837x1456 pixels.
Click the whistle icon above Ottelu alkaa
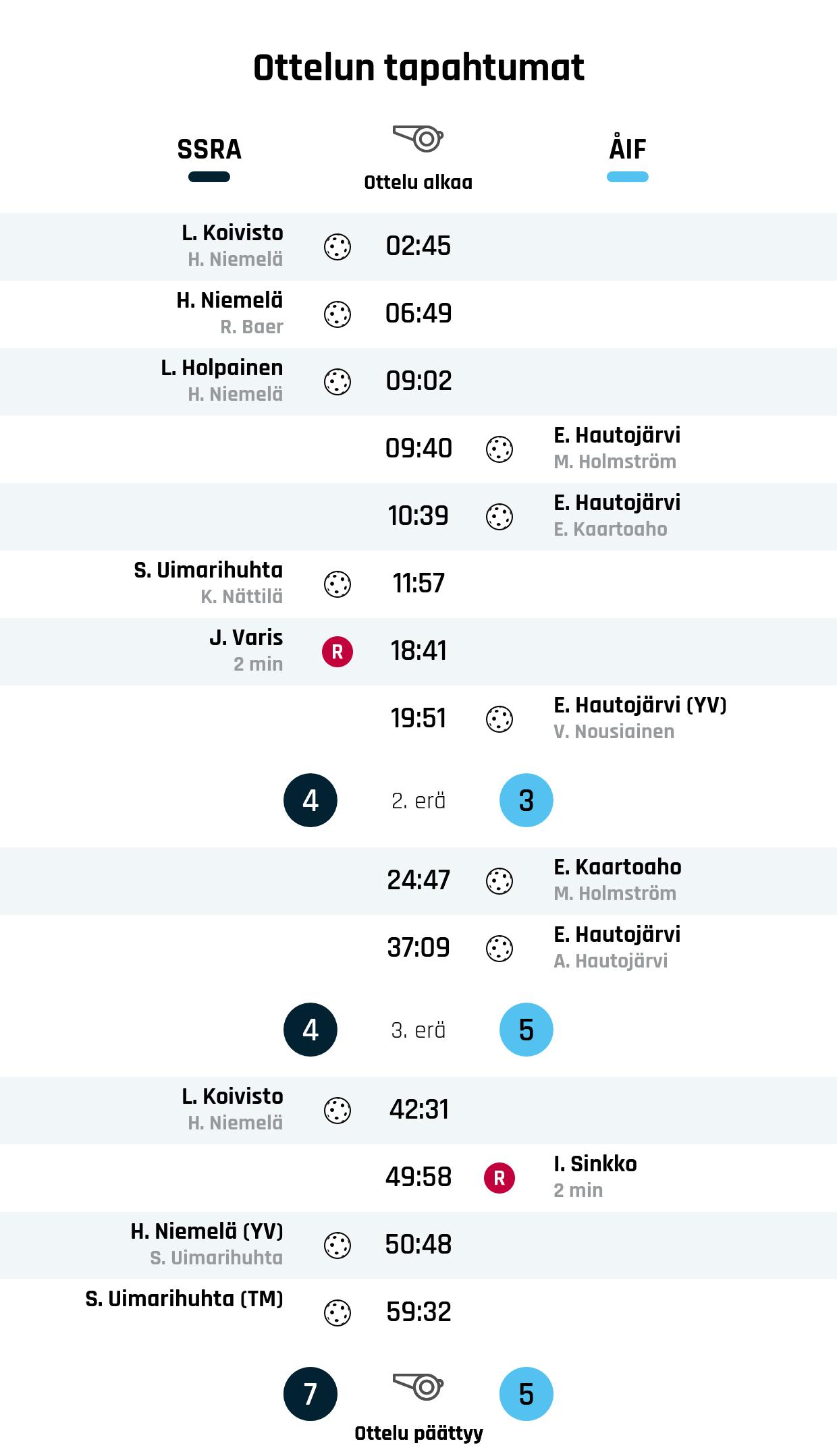click(x=418, y=138)
